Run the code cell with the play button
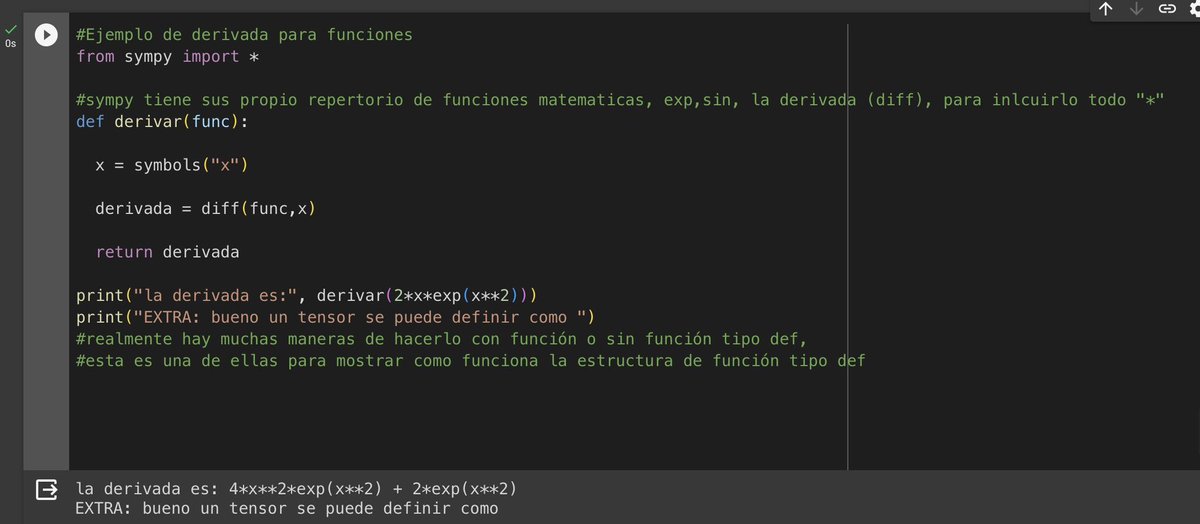Image resolution: width=1200 pixels, height=524 pixels. (46, 35)
